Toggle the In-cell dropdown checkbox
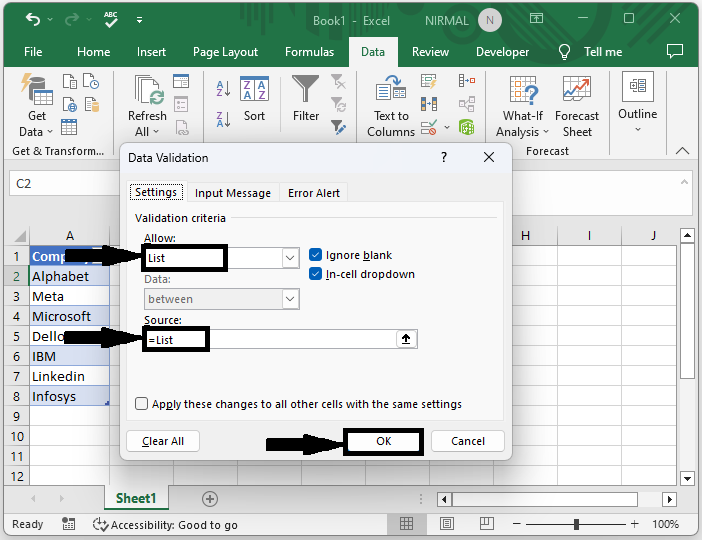Screen dimensions: 702x540 point(315,274)
